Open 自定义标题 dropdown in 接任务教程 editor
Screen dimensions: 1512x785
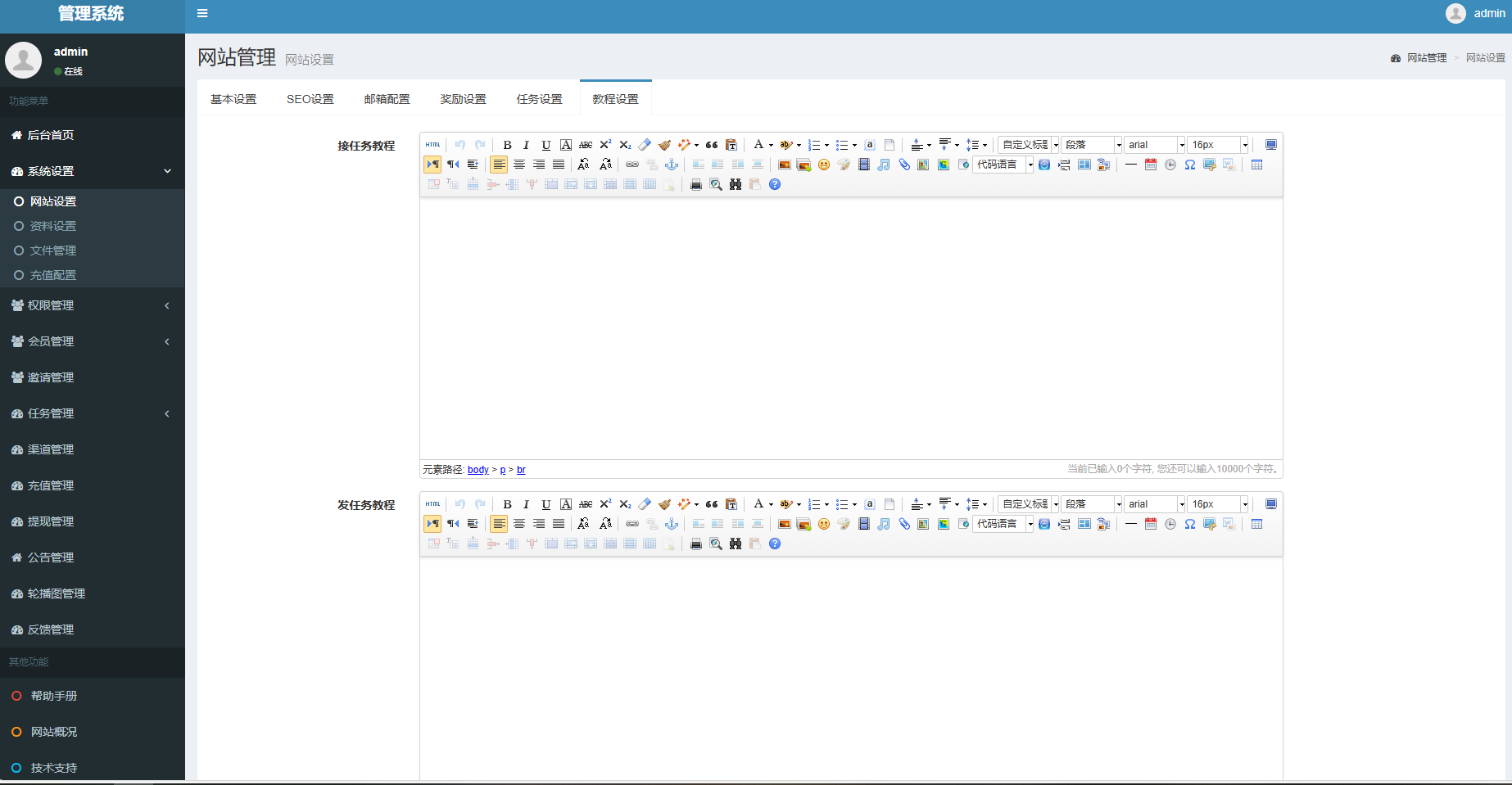[1029, 145]
